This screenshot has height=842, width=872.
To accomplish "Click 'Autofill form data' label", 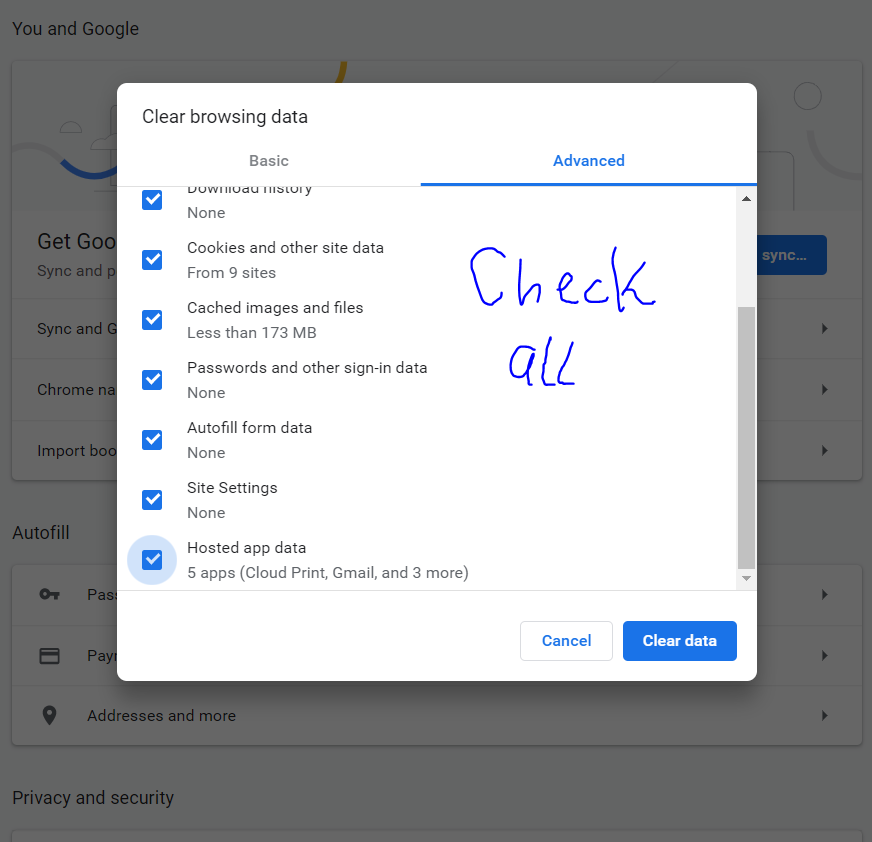I will click(249, 428).
